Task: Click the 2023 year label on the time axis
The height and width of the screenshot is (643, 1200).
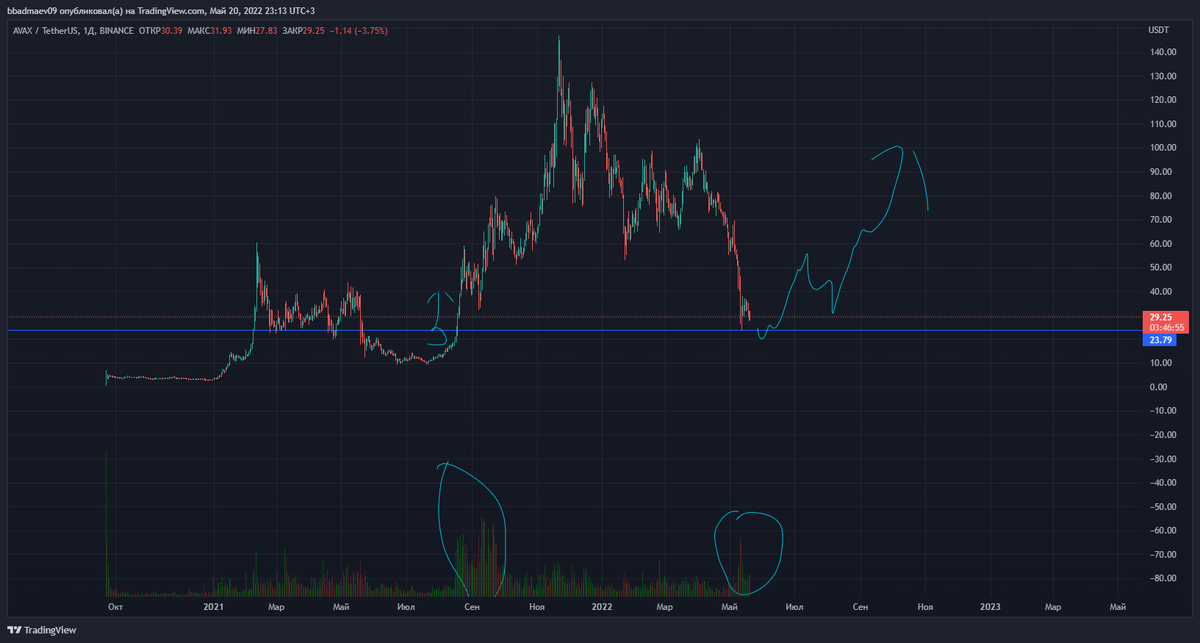Action: 989,607
